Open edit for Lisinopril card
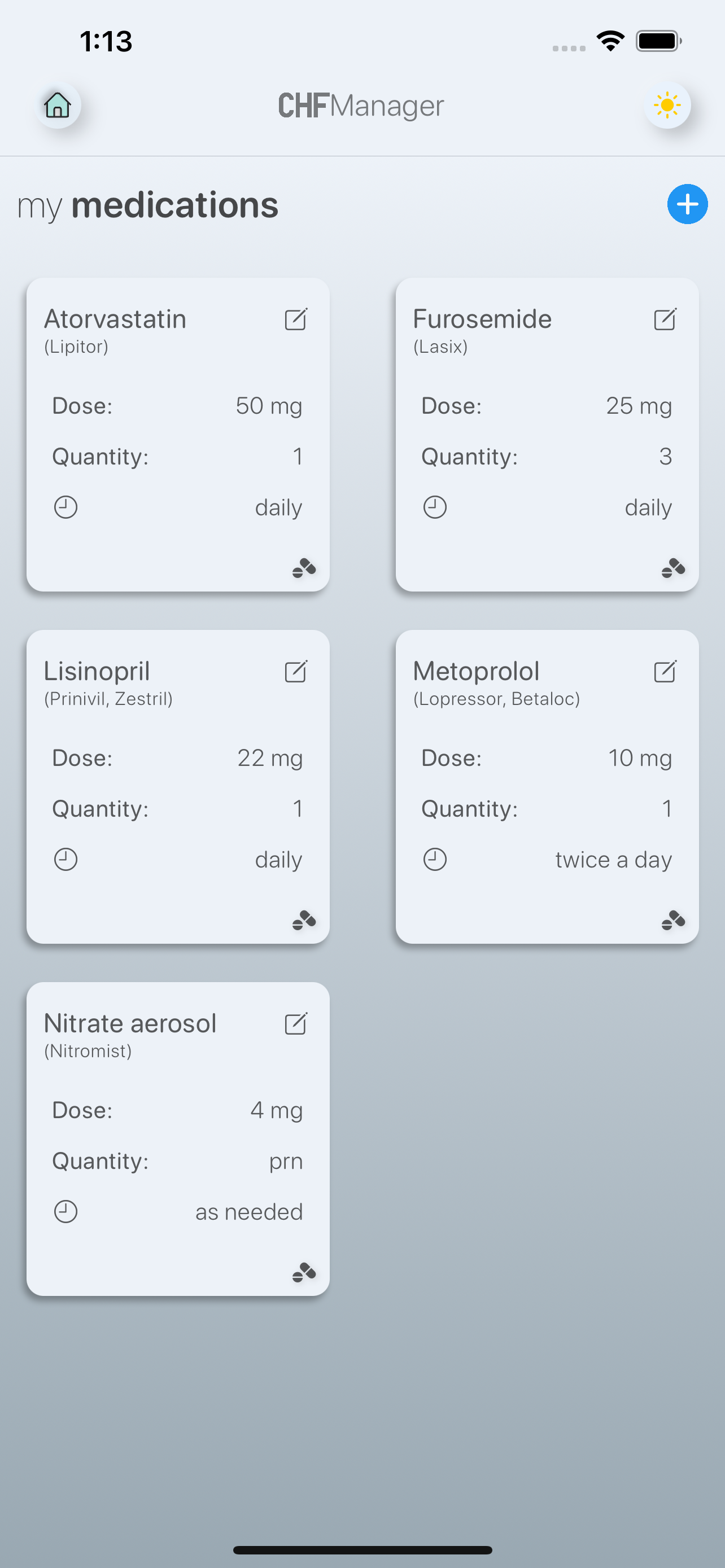 tap(296, 671)
